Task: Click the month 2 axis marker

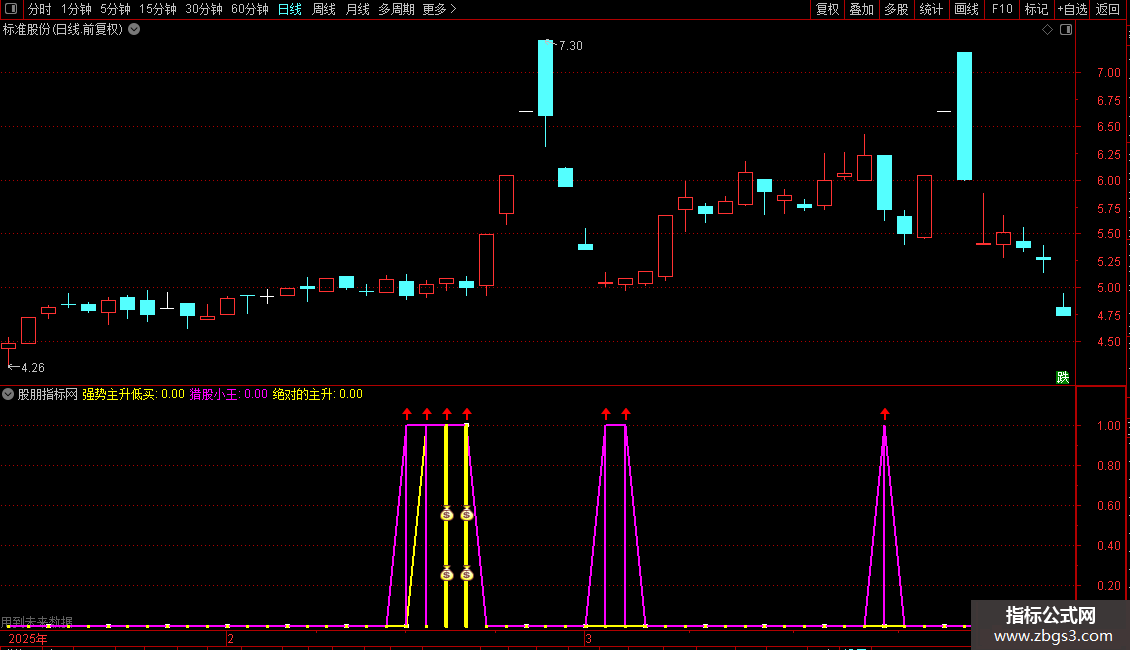Action: pos(230,638)
